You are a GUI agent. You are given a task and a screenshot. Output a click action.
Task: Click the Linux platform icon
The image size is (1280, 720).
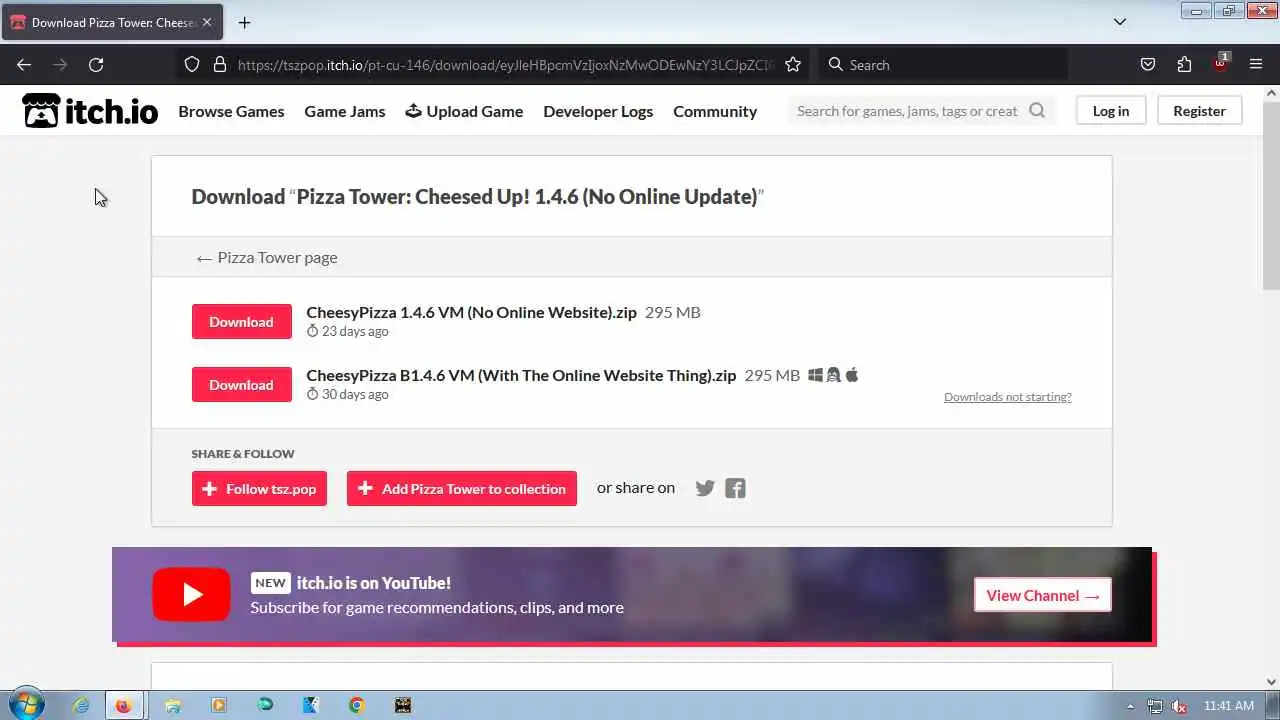(x=833, y=375)
